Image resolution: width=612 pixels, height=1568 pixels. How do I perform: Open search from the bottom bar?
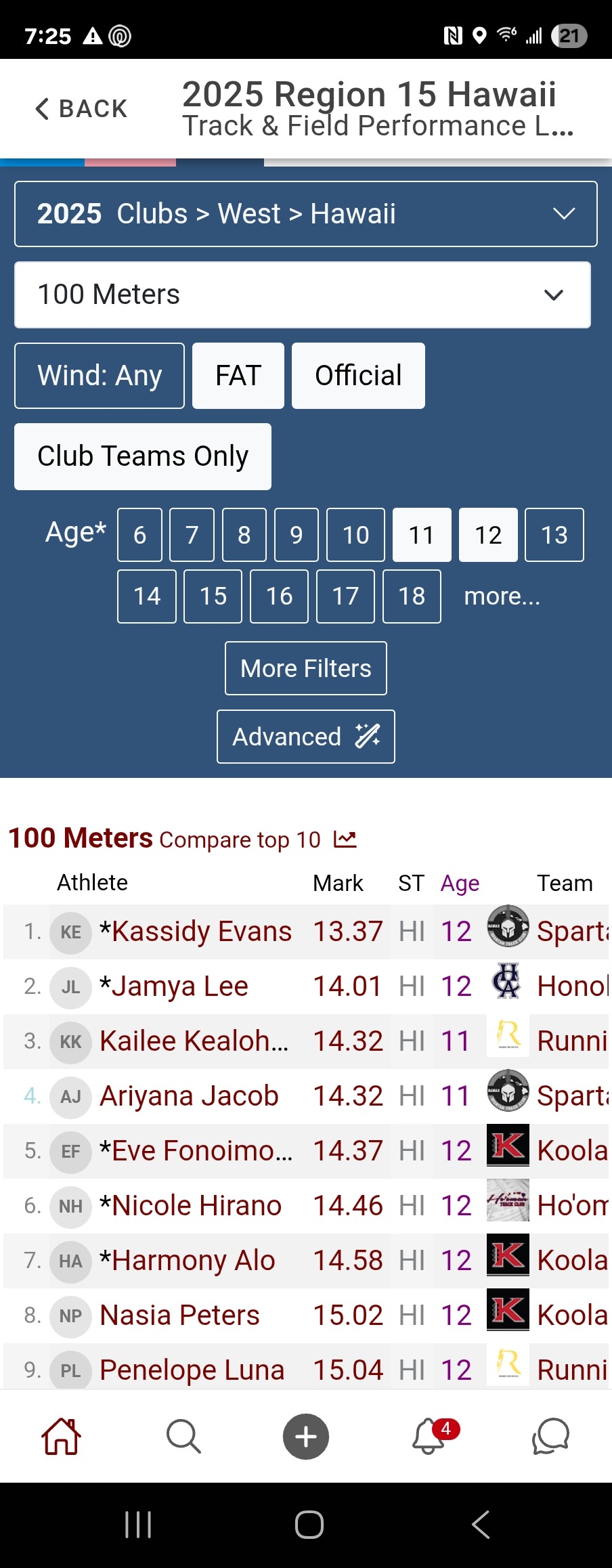pos(183,1436)
